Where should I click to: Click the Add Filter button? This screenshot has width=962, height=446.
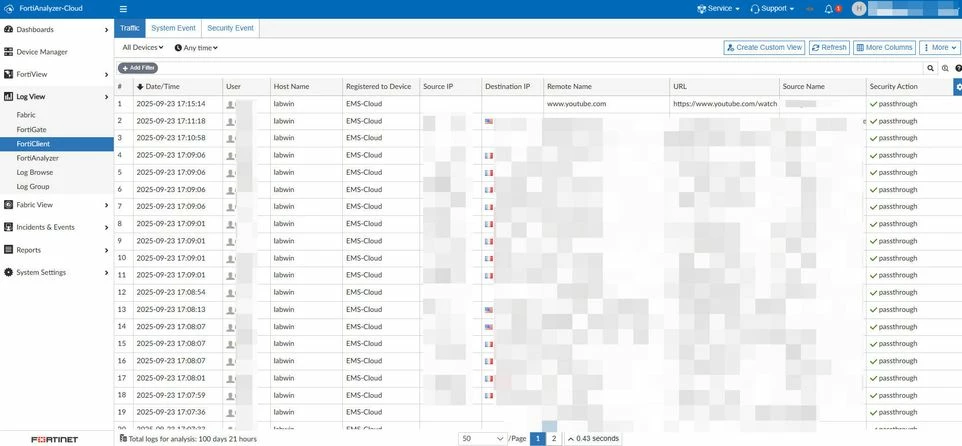tap(137, 68)
